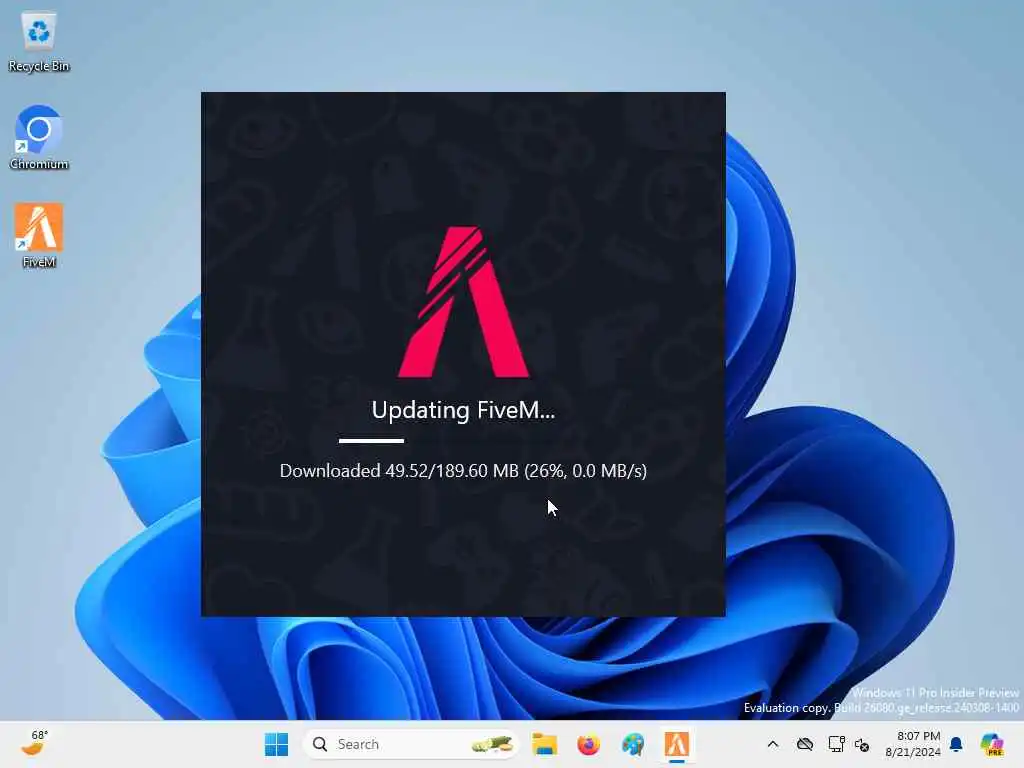
Task: Select the Chromium desktop shortcut
Action: pos(39,138)
